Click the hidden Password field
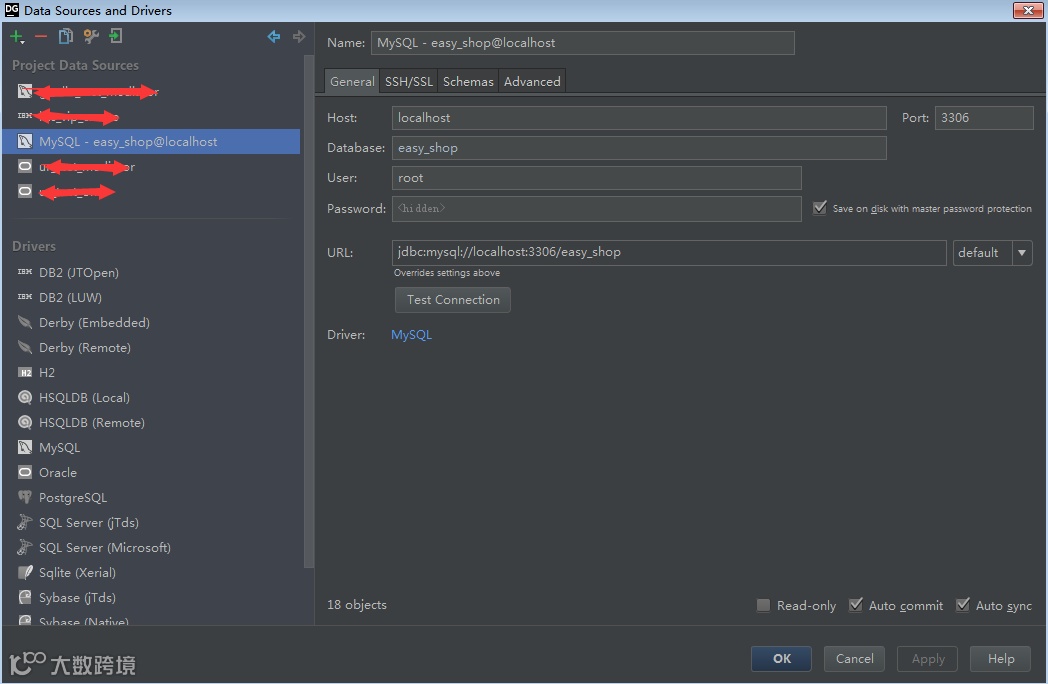1048x684 pixels. coord(596,209)
